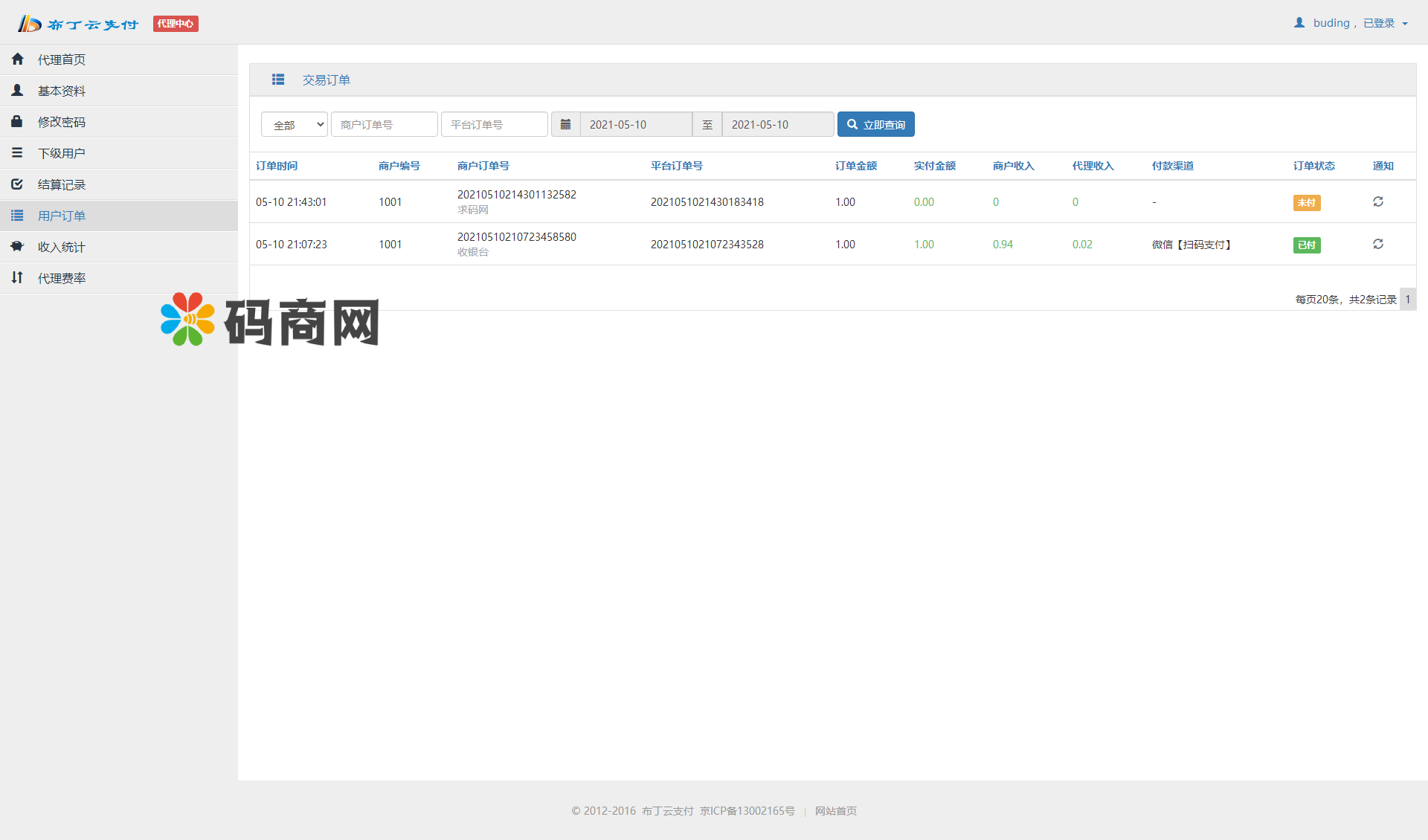The width and height of the screenshot is (1428, 840).
Task: Click the 布丁云支付 logo
Action: point(78,24)
